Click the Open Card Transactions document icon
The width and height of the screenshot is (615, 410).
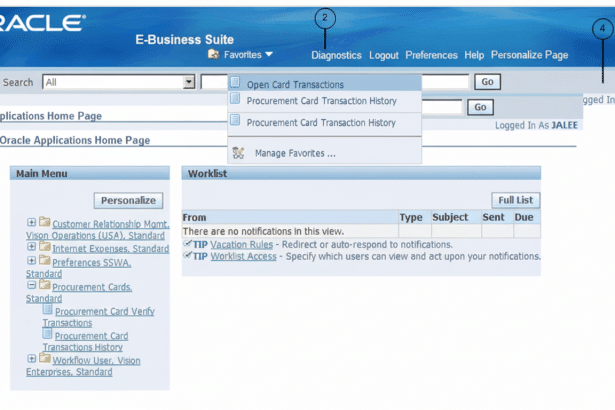click(x=235, y=82)
